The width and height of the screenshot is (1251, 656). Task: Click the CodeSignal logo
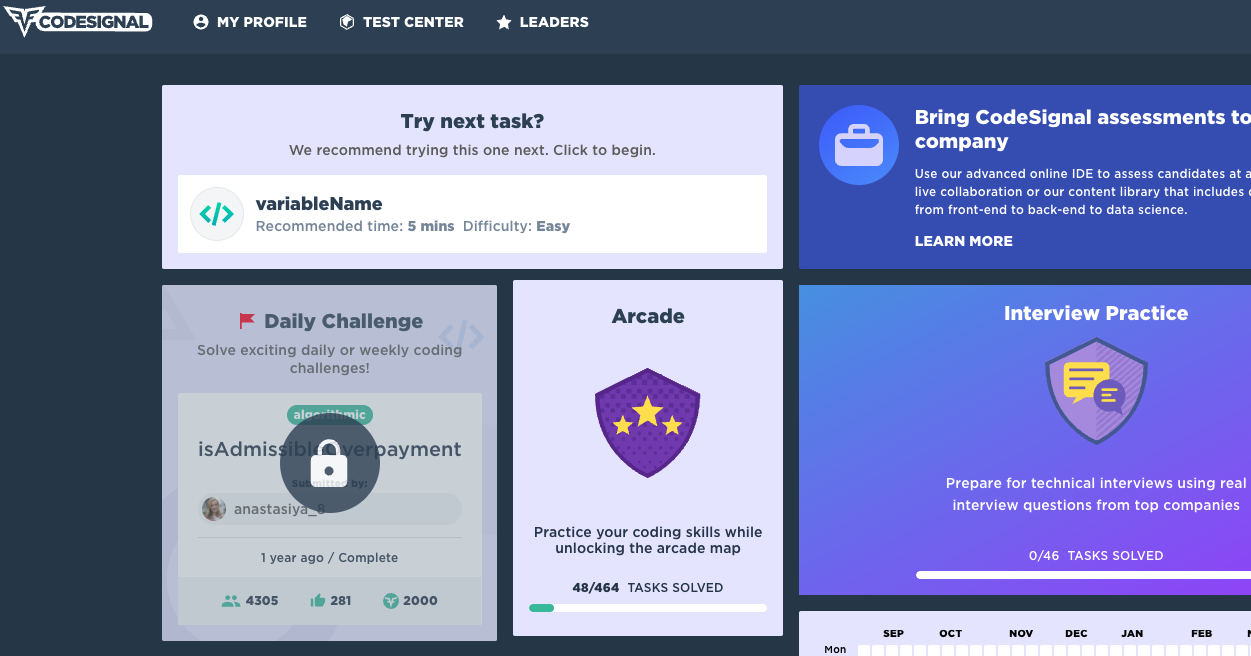(x=78, y=21)
